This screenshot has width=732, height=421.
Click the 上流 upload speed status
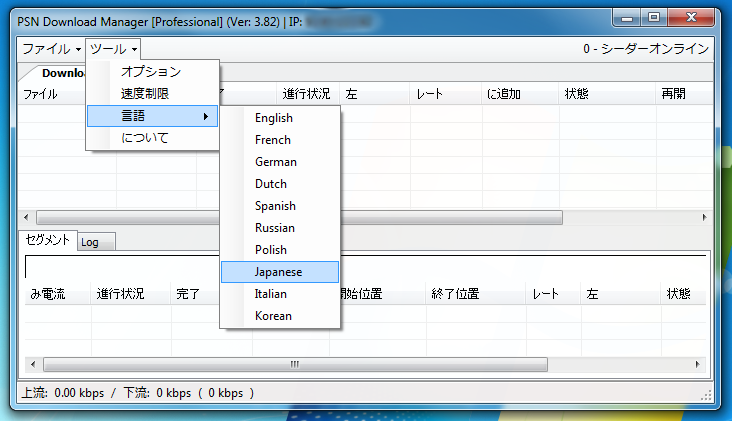pyautogui.click(x=63, y=393)
